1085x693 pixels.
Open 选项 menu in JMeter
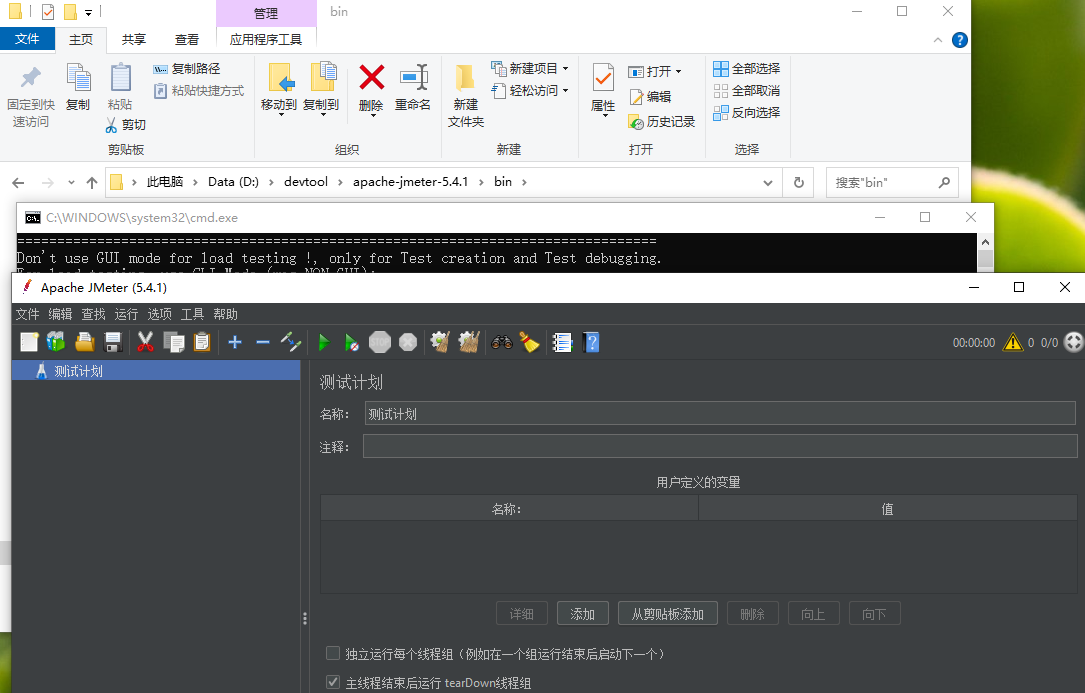click(x=159, y=314)
